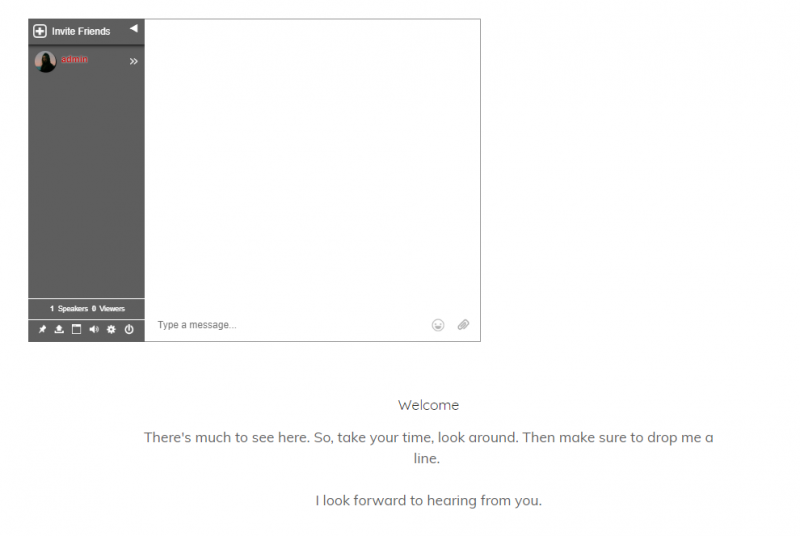
Task: Open chat in pop-out window icon
Action: [77, 329]
